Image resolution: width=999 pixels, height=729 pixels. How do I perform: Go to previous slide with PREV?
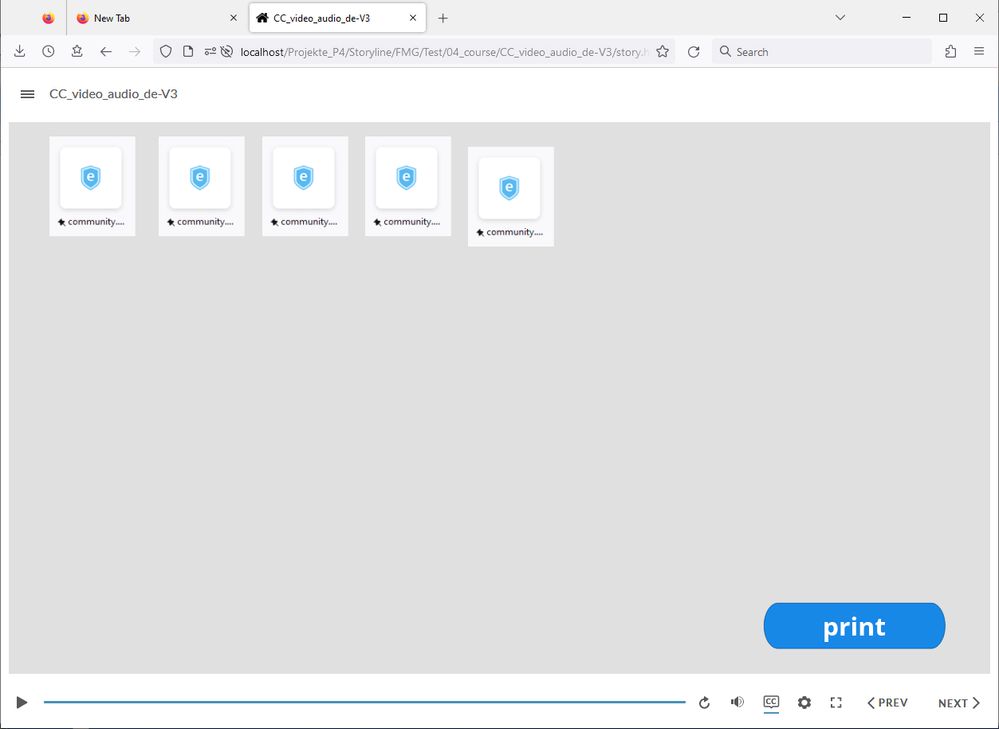[x=887, y=702]
